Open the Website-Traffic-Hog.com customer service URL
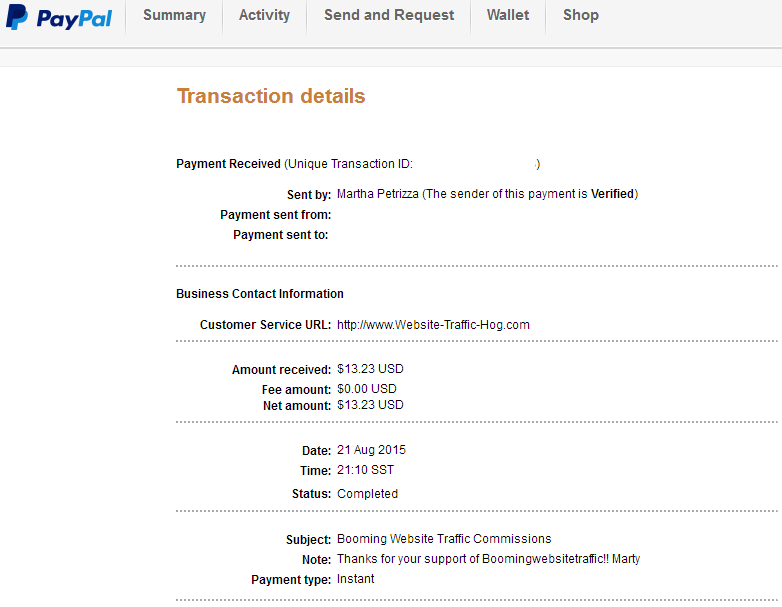Image resolution: width=782 pixels, height=607 pixels. tap(433, 325)
